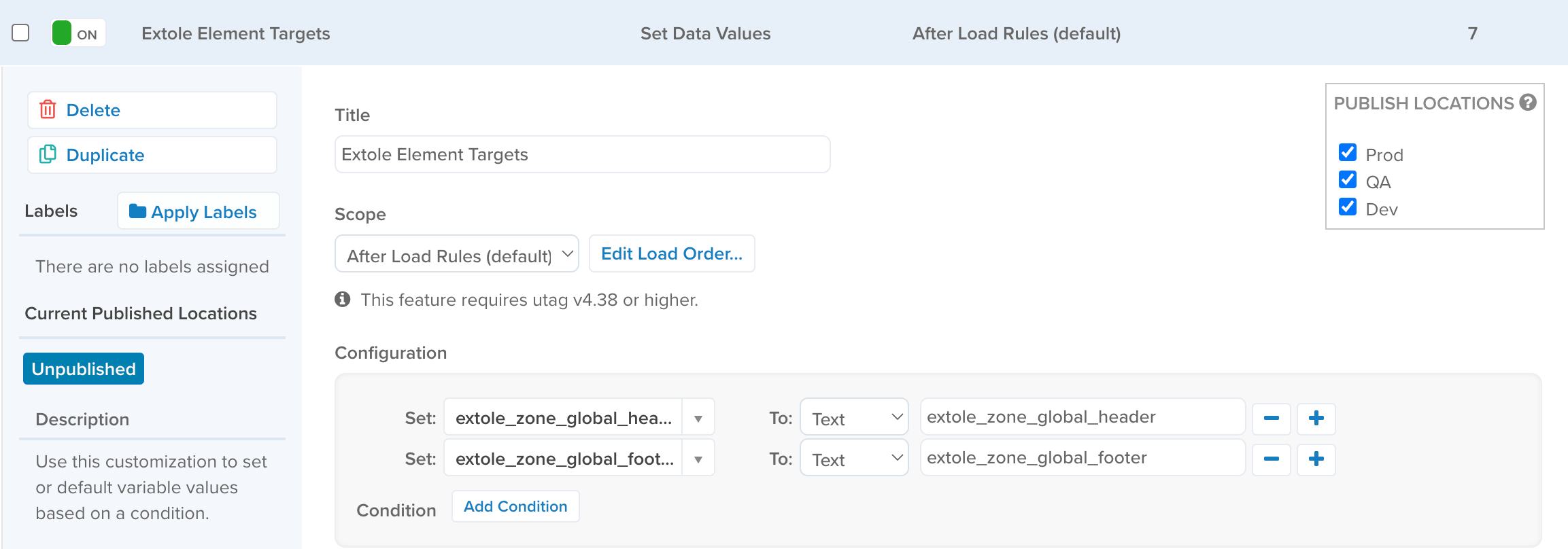Click the folder icon in Apply Labels
This screenshot has width=1568, height=549.
(x=138, y=211)
